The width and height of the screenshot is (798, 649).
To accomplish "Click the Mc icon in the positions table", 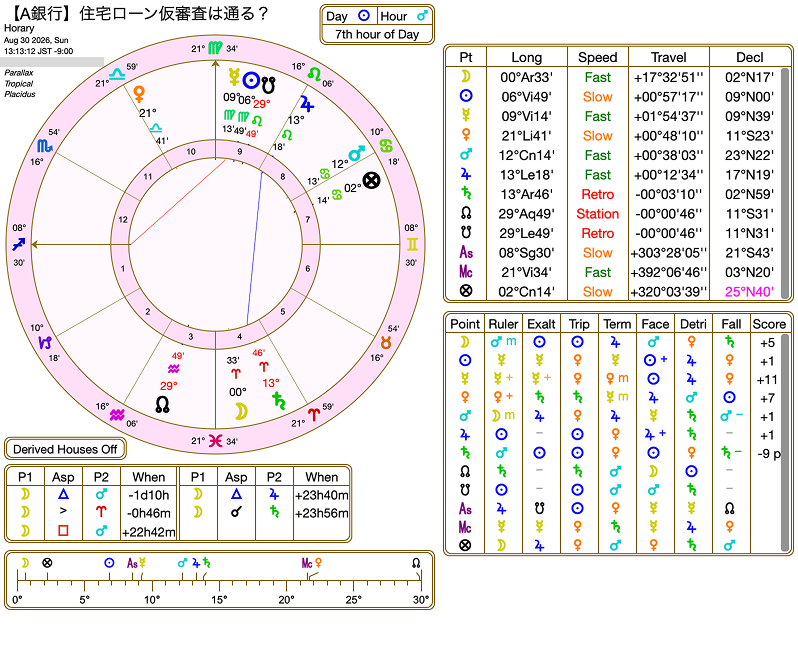I will click(466, 272).
